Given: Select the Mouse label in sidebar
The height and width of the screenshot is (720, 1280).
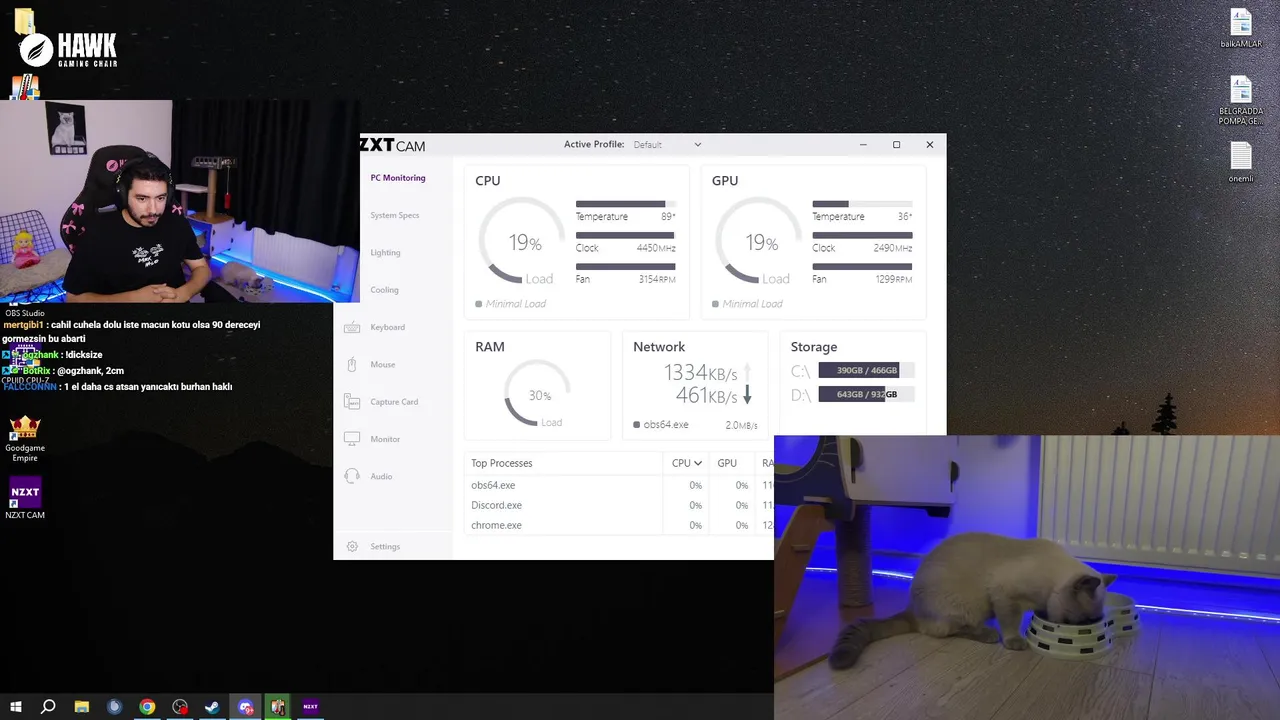Looking at the screenshot, I should (383, 365).
